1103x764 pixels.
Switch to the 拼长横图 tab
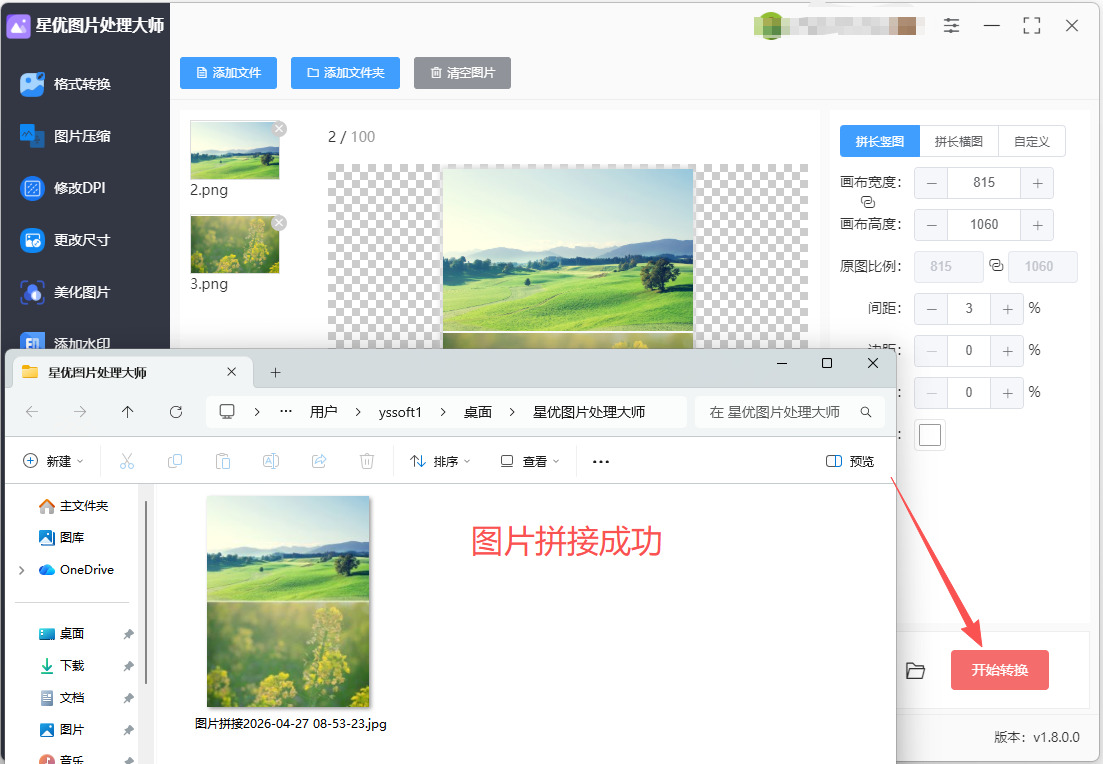[958, 141]
